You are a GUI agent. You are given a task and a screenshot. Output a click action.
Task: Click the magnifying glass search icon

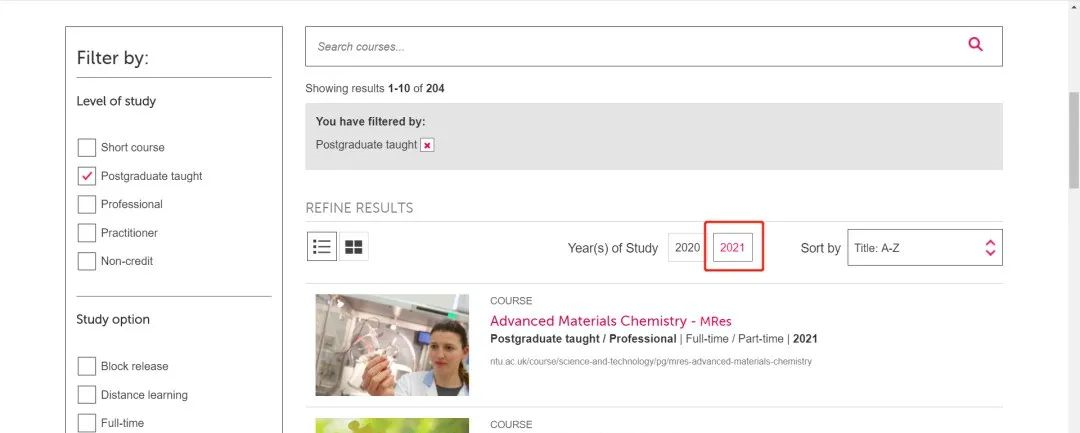click(x=975, y=45)
